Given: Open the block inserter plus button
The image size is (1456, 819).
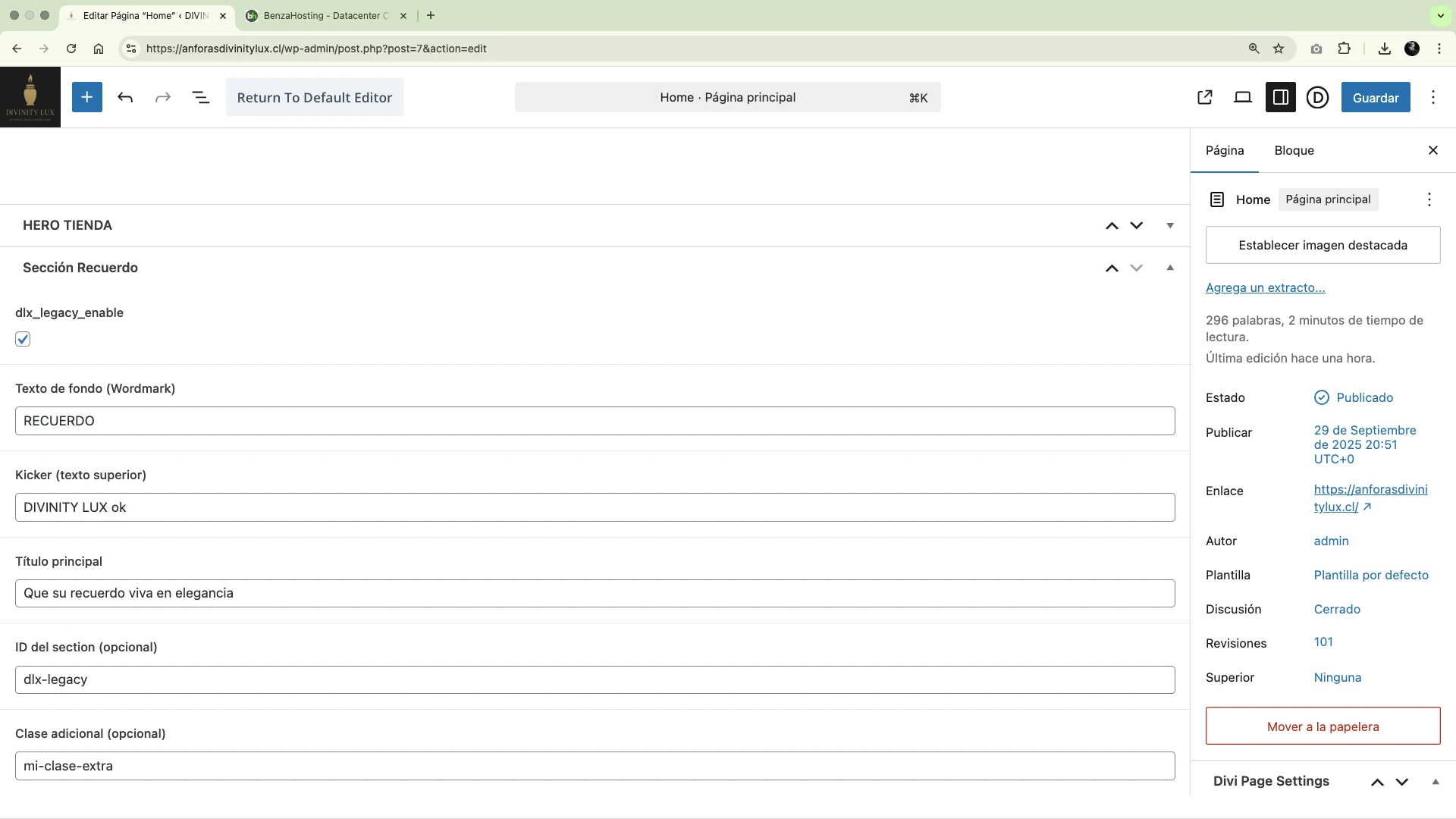Looking at the screenshot, I should [87, 97].
